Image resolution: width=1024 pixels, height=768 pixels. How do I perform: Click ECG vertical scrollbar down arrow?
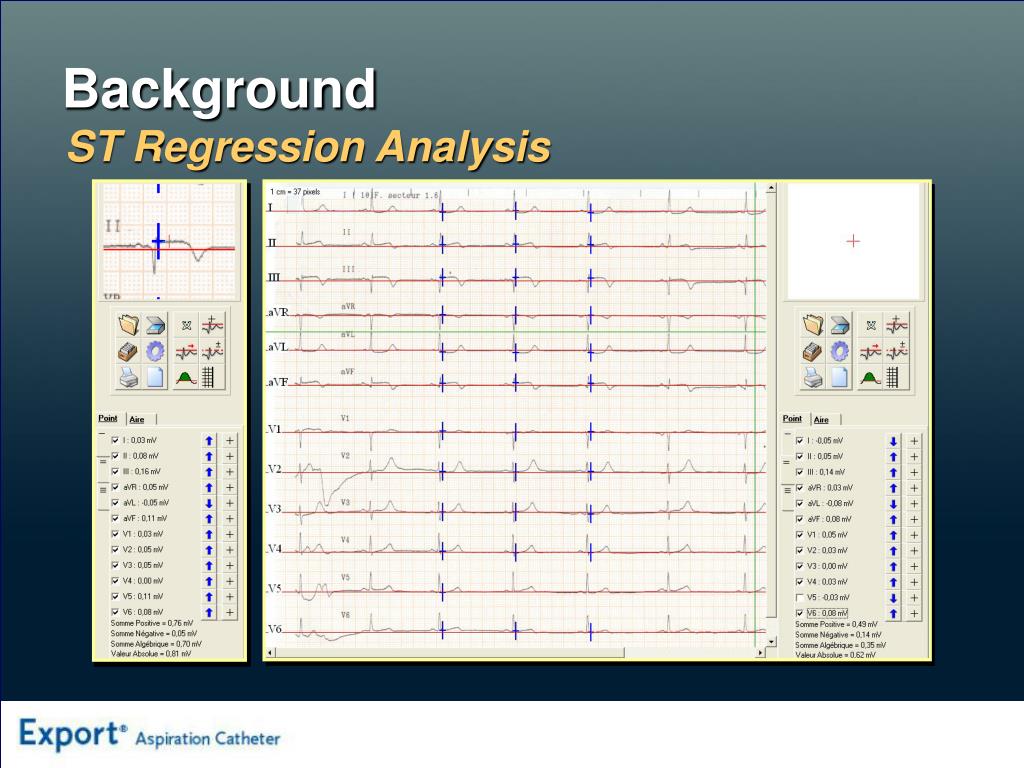(x=771, y=642)
